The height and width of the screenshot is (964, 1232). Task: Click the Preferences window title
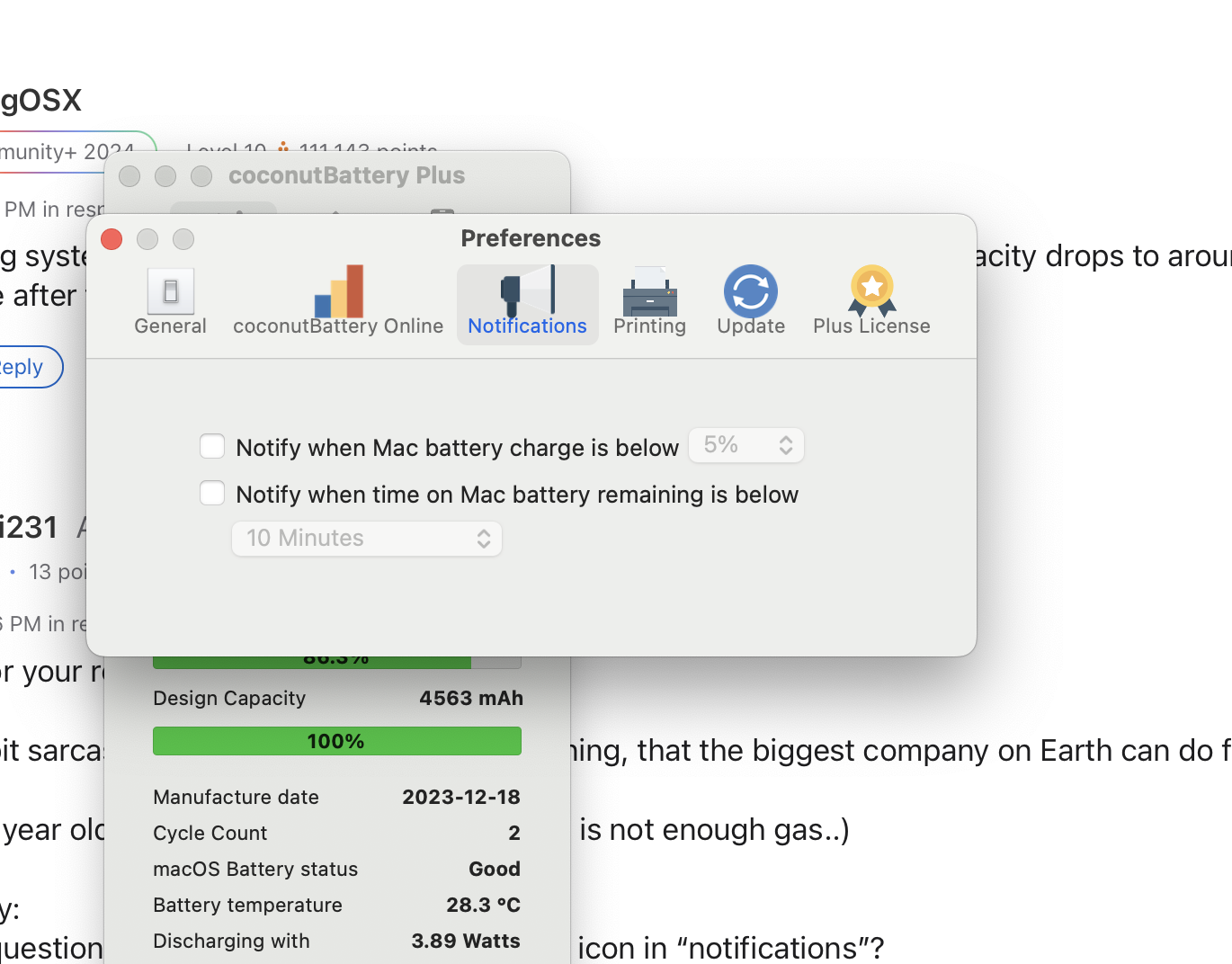coord(531,238)
